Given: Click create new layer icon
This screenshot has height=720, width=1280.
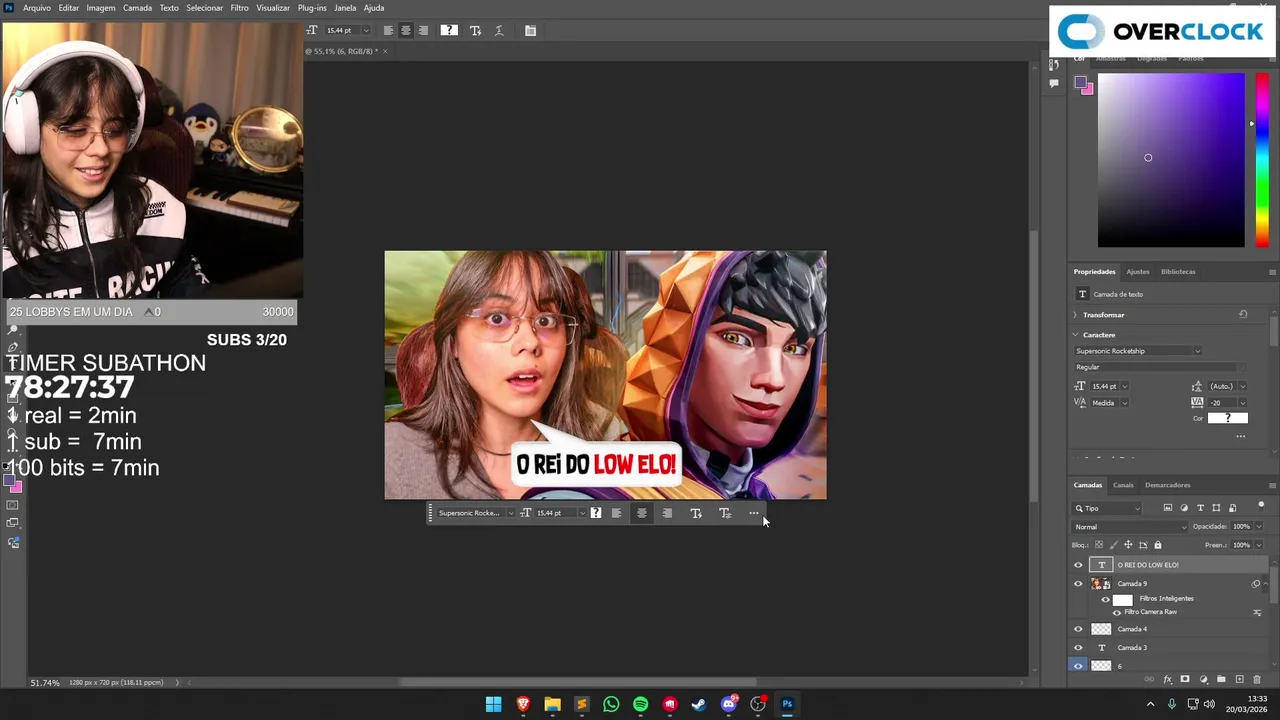Looking at the screenshot, I should (1239, 680).
